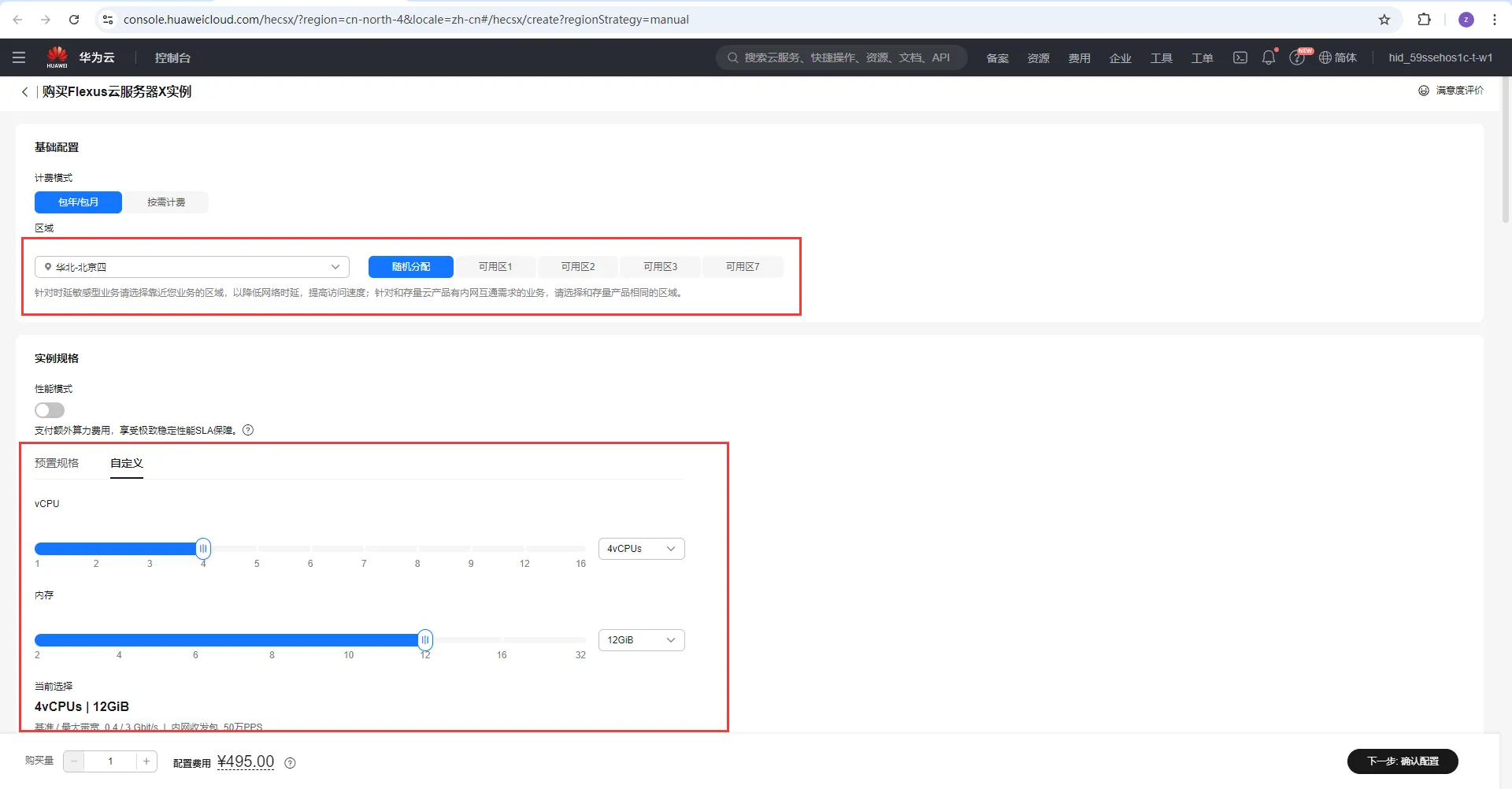The image size is (1512, 789).
Task: Open the 费用 menu
Action: click(1080, 58)
